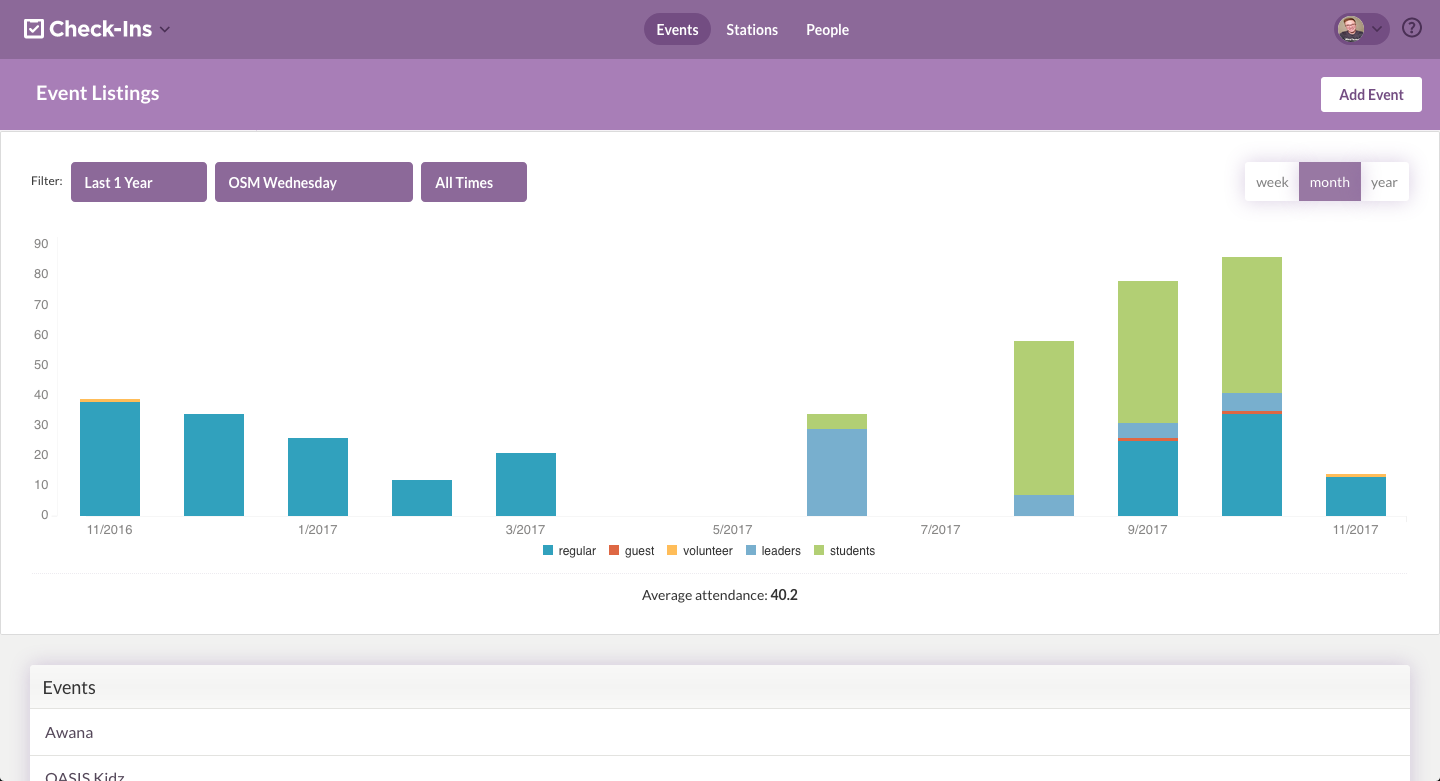Open the Last 1 Year filter
1440x781 pixels.
pos(138,181)
